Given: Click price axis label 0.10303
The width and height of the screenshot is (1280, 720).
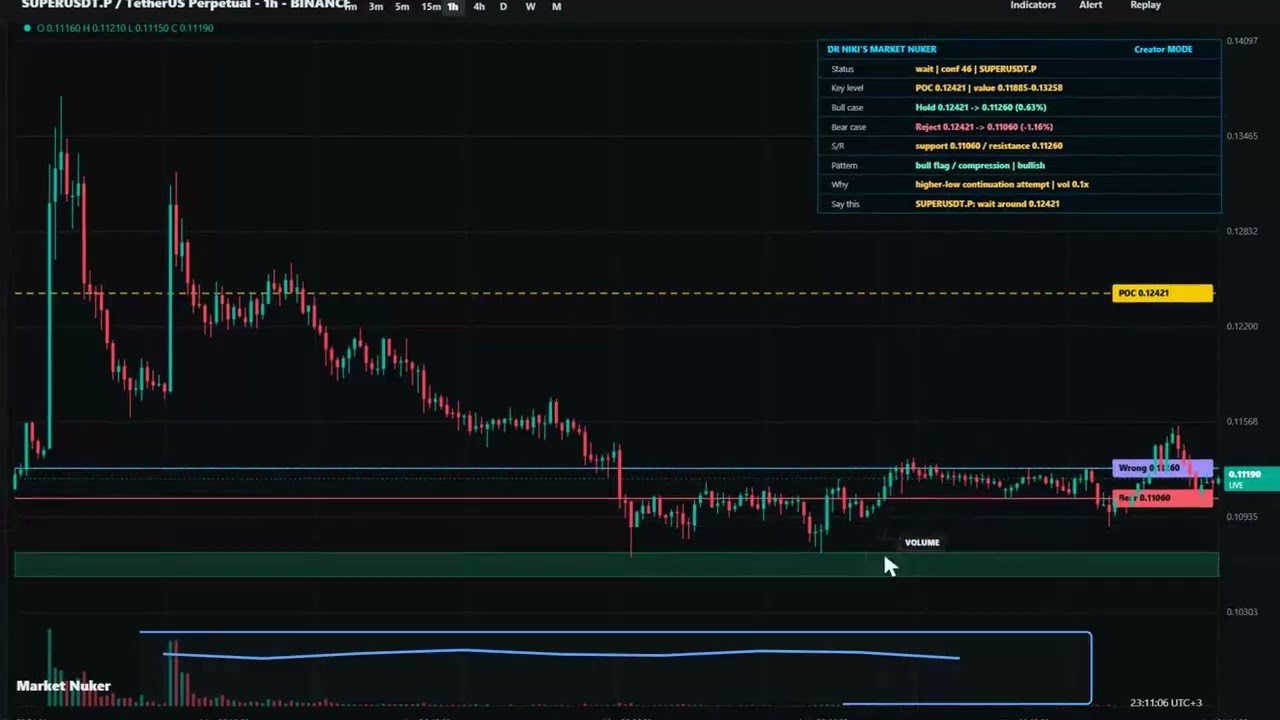Looking at the screenshot, I should [1242, 612].
